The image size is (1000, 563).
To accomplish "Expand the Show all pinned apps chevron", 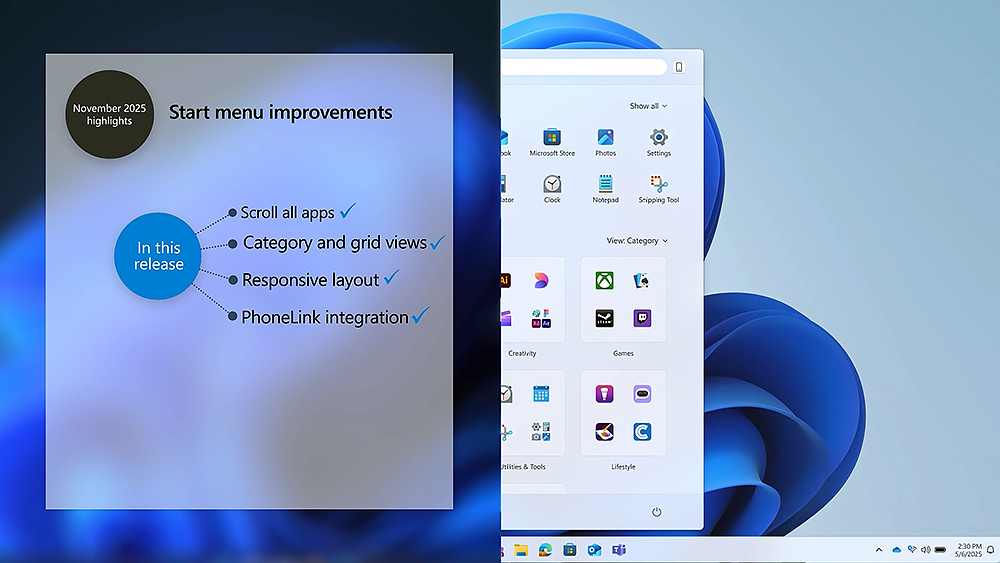I will tap(648, 106).
